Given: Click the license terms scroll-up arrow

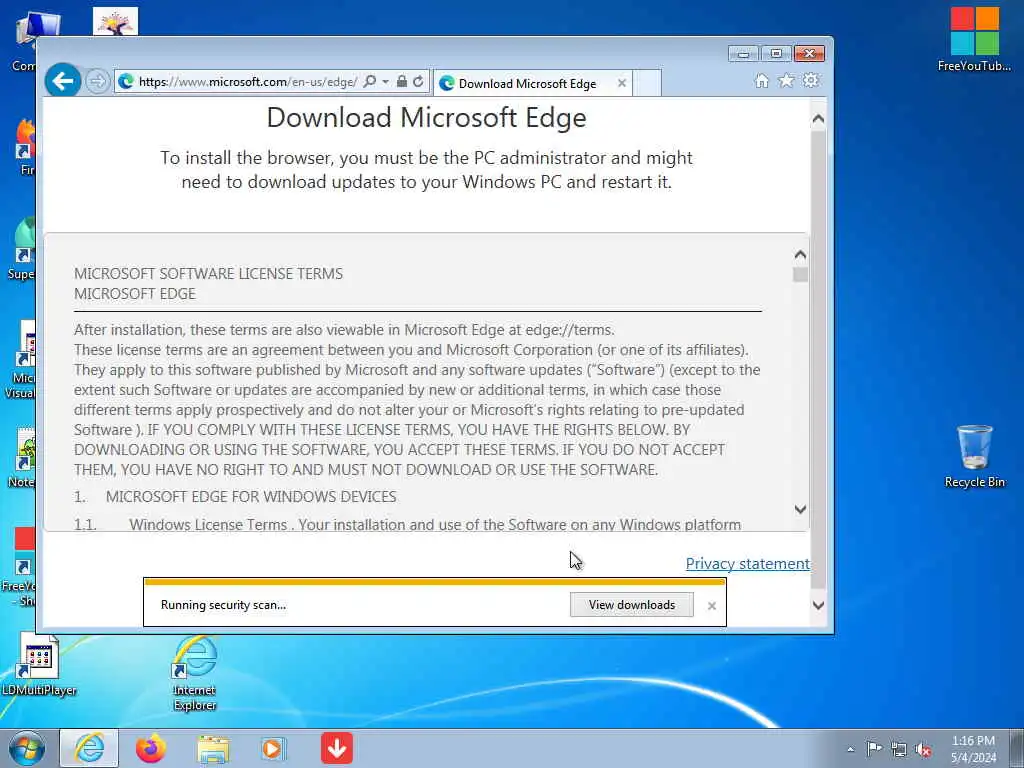Looking at the screenshot, I should (800, 255).
